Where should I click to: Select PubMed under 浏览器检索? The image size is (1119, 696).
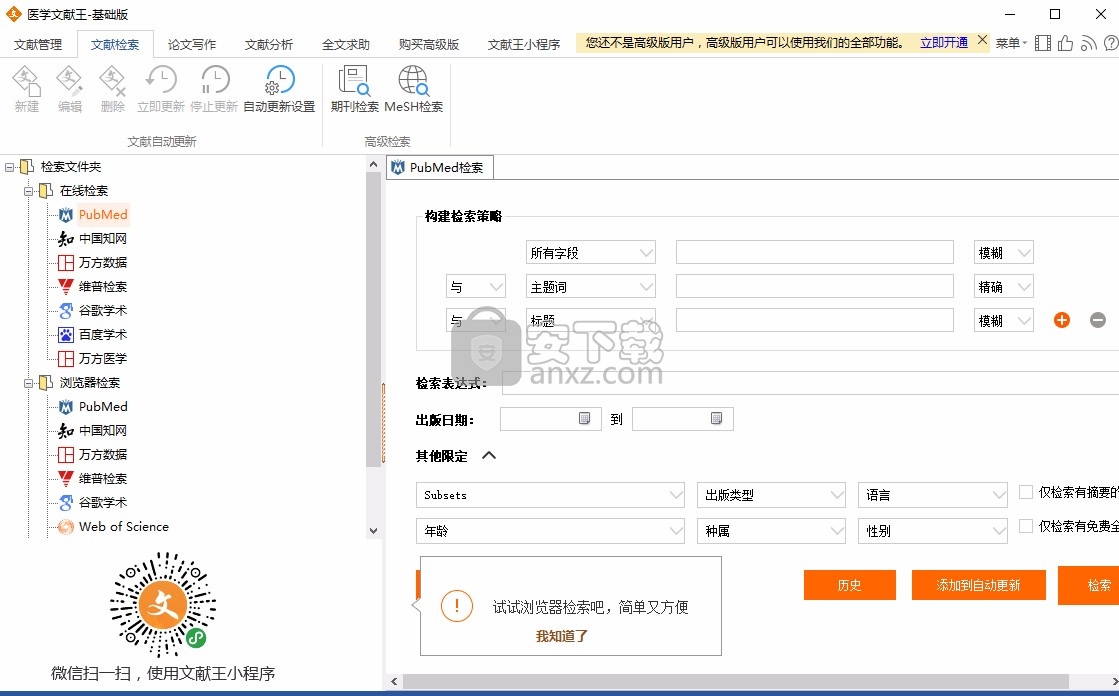103,406
